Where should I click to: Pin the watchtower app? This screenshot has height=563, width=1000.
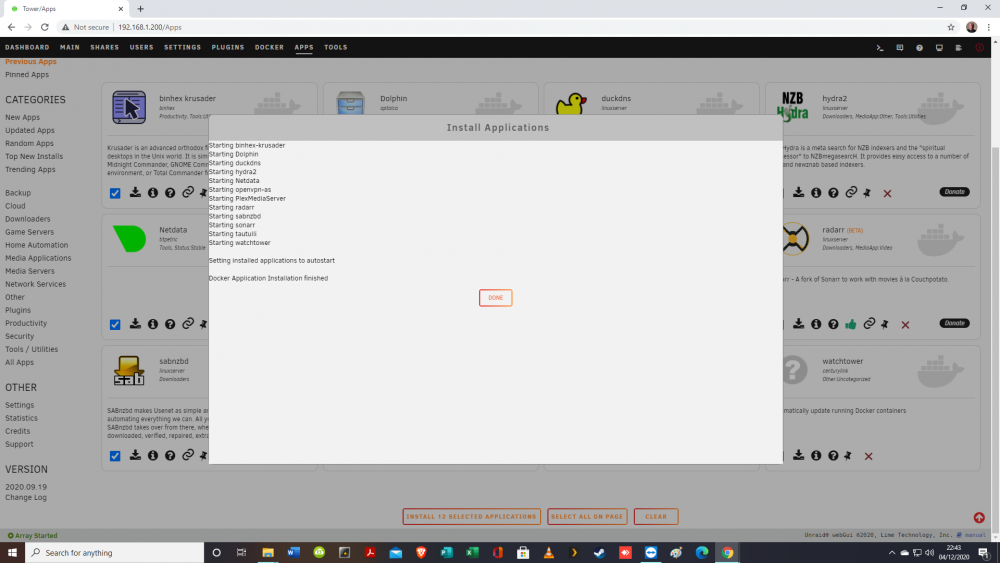pos(848,455)
